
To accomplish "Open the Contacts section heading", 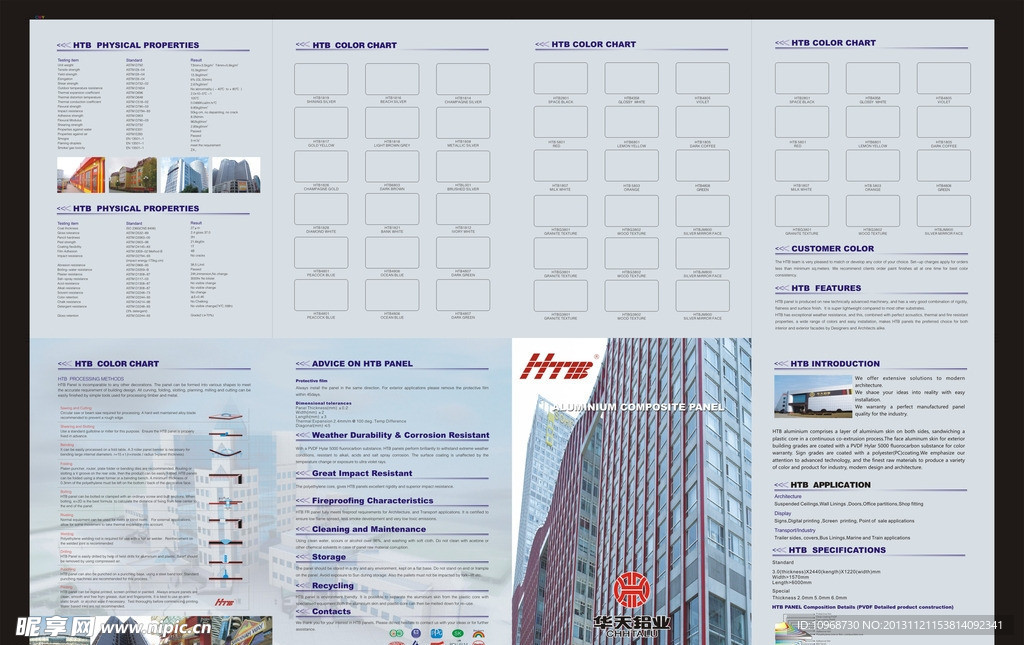I will [x=331, y=611].
